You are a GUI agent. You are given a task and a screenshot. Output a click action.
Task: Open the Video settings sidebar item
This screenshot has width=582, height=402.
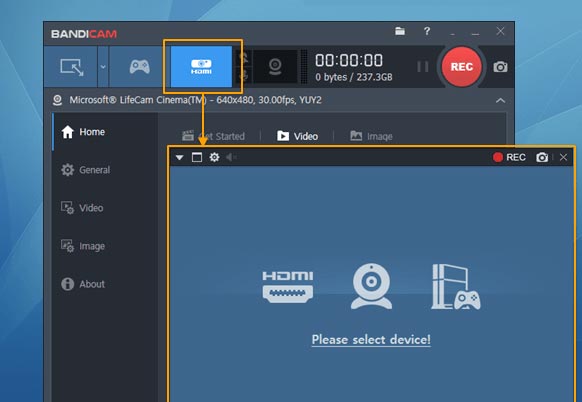82,208
